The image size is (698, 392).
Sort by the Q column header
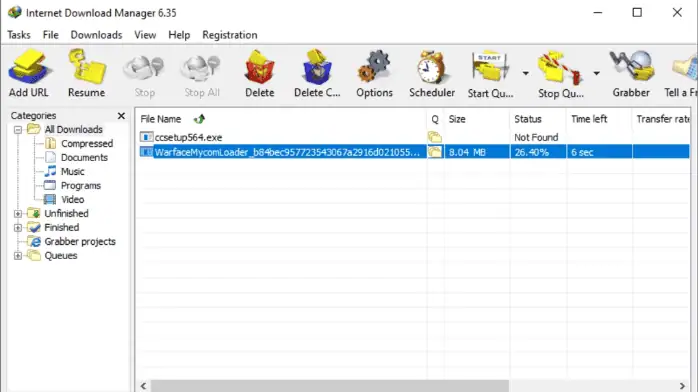(435, 119)
